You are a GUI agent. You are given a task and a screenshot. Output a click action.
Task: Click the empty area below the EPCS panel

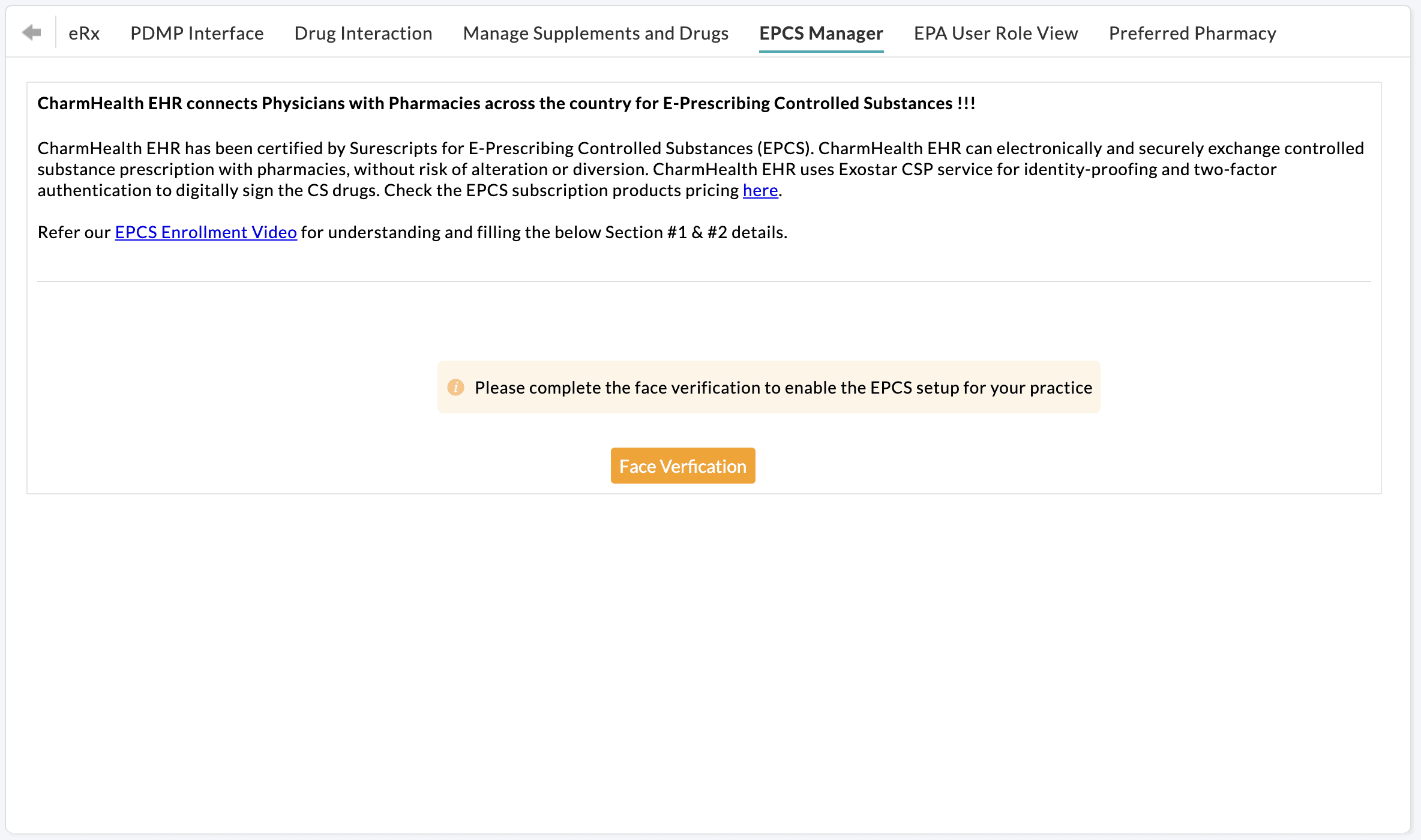click(x=703, y=660)
